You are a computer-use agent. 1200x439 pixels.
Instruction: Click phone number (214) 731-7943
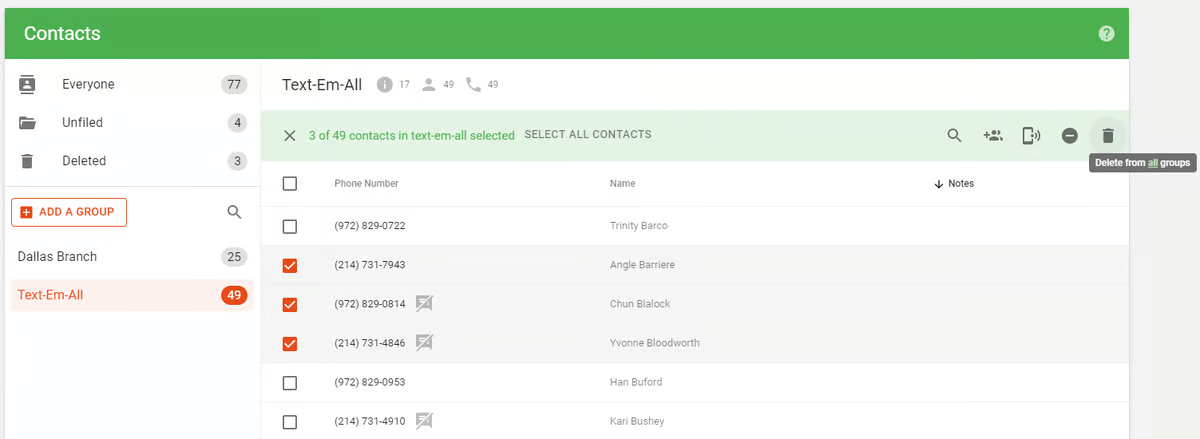pos(369,265)
